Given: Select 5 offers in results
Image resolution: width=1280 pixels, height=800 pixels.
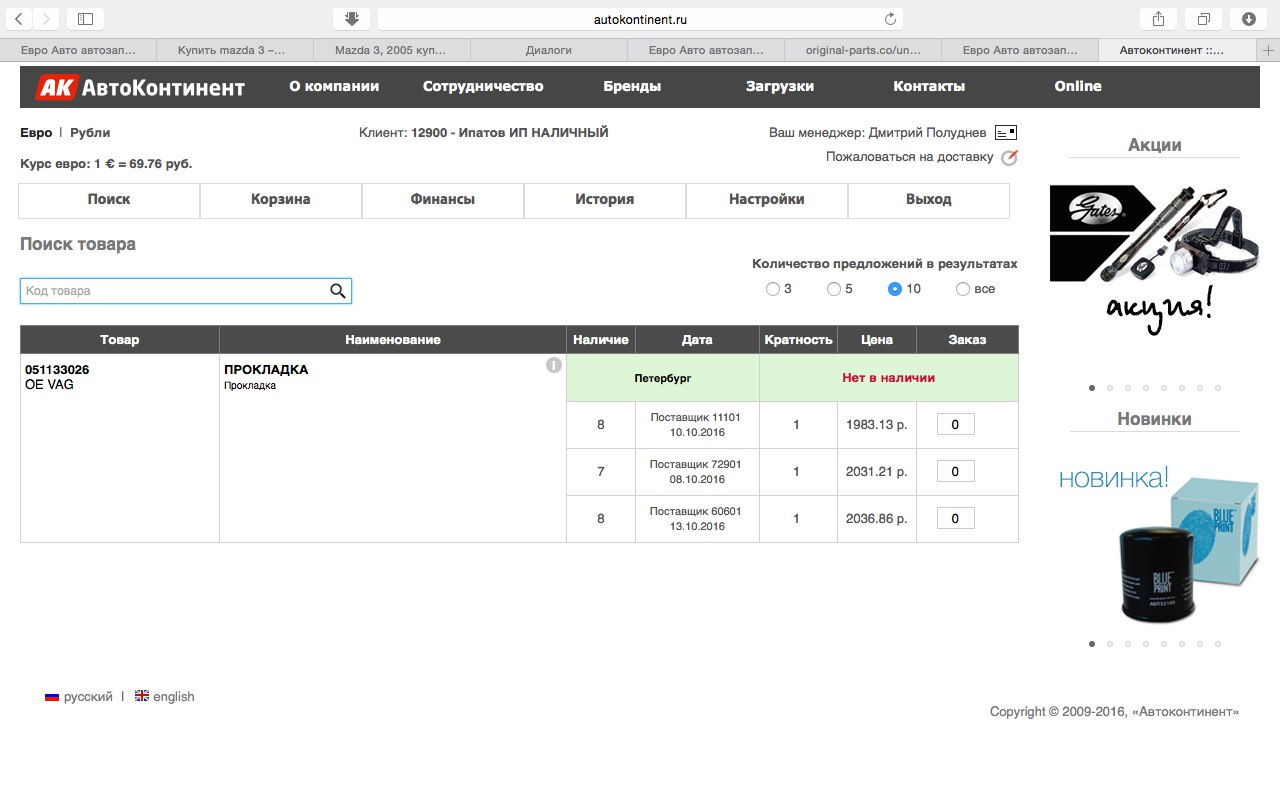Looking at the screenshot, I should point(833,289).
